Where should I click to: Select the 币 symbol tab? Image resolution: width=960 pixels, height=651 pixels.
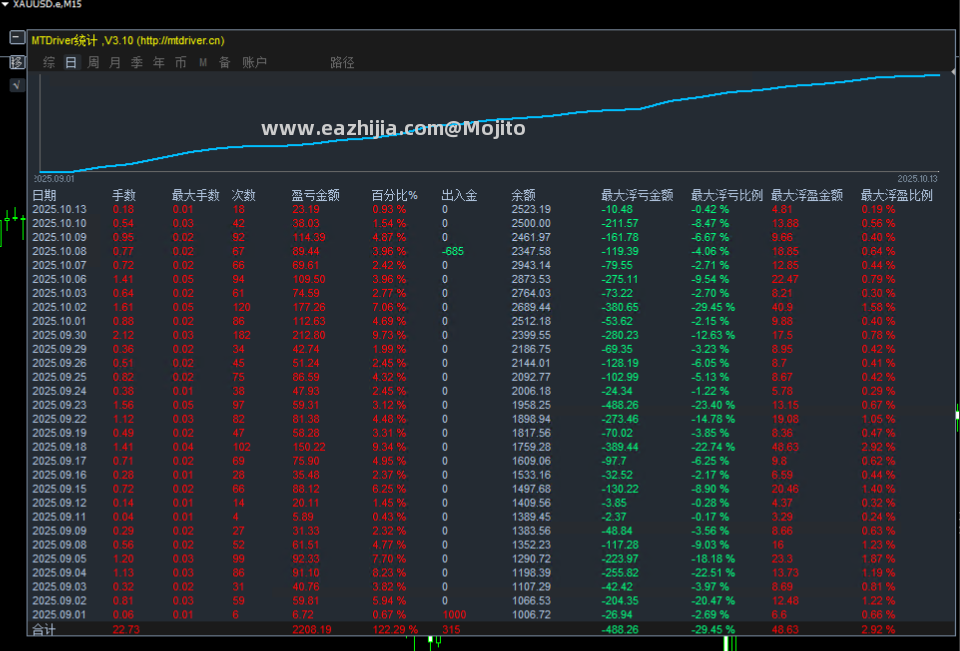(181, 62)
